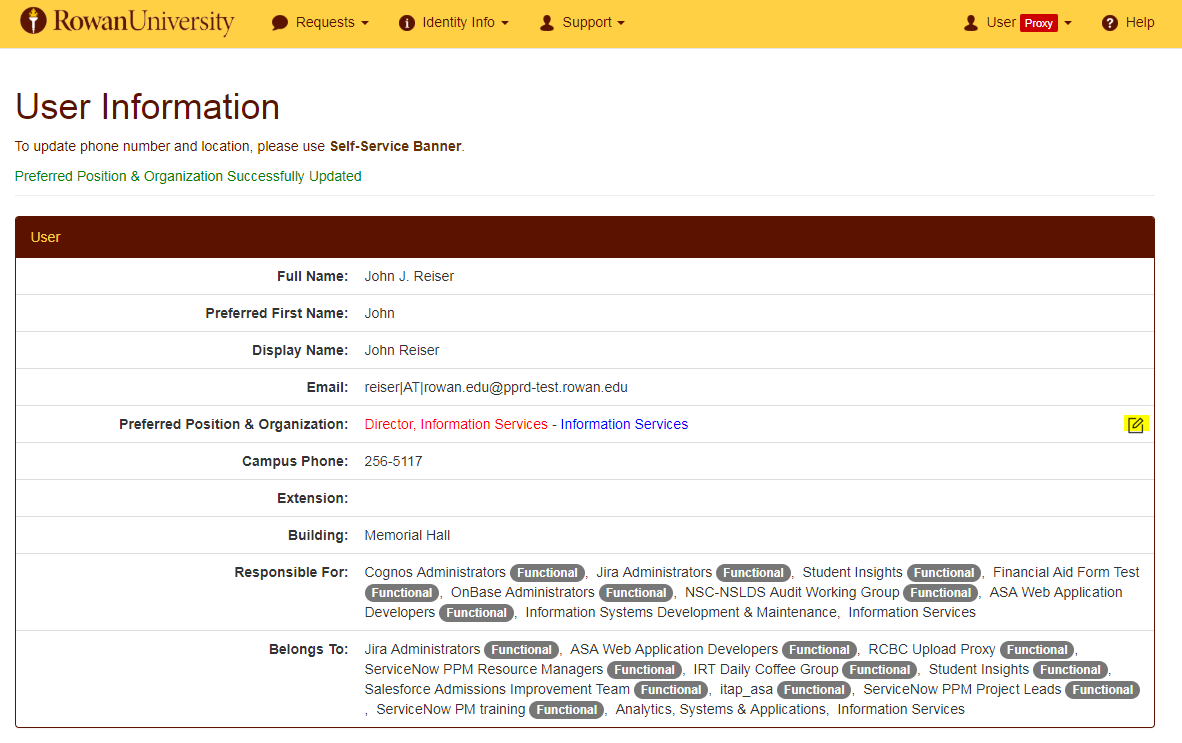1182x743 pixels.
Task: Click the Functional badge after ServiceNow PPM Resource Managers
Action: pos(645,670)
